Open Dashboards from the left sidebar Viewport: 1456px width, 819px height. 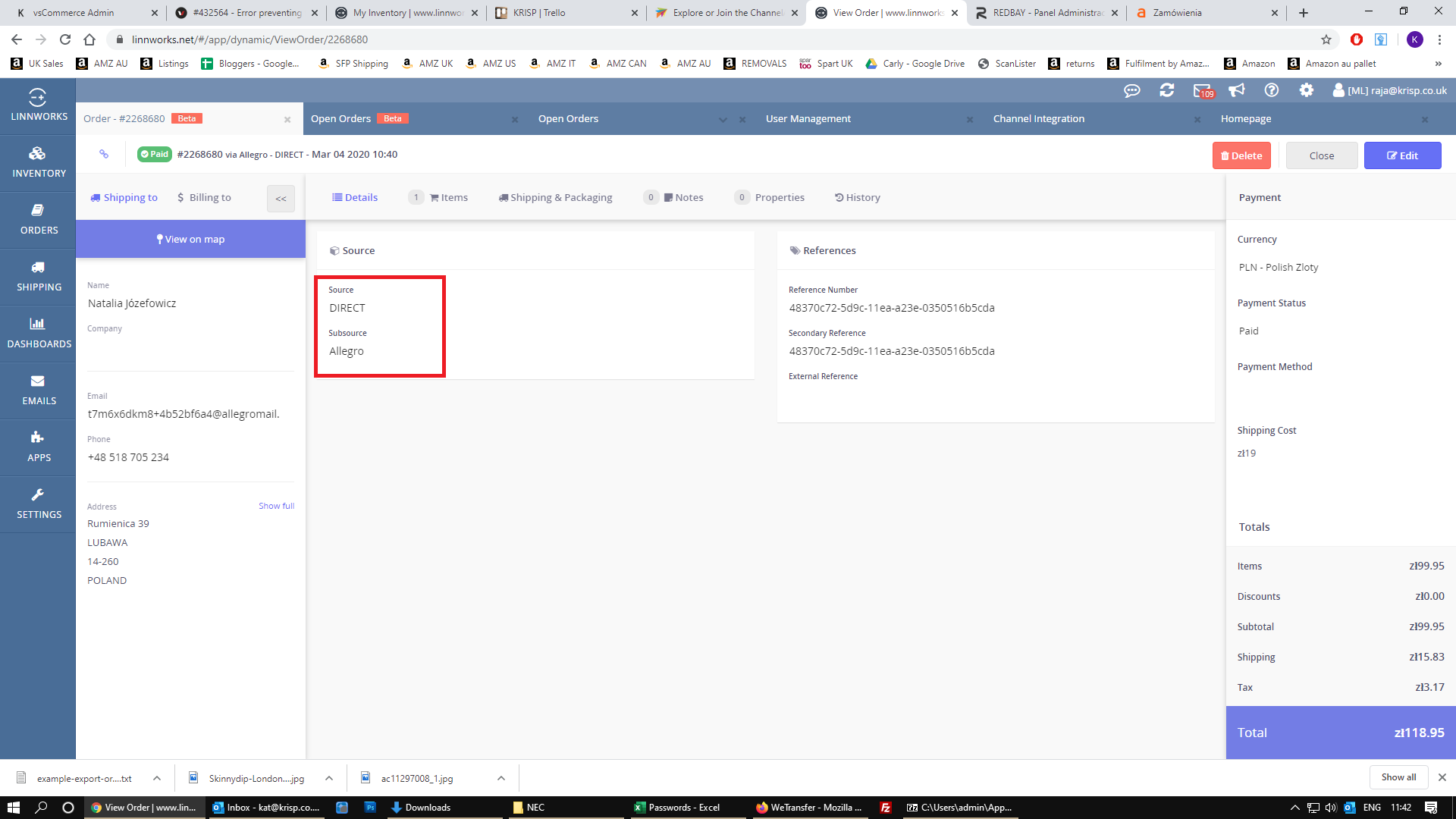coord(38,333)
